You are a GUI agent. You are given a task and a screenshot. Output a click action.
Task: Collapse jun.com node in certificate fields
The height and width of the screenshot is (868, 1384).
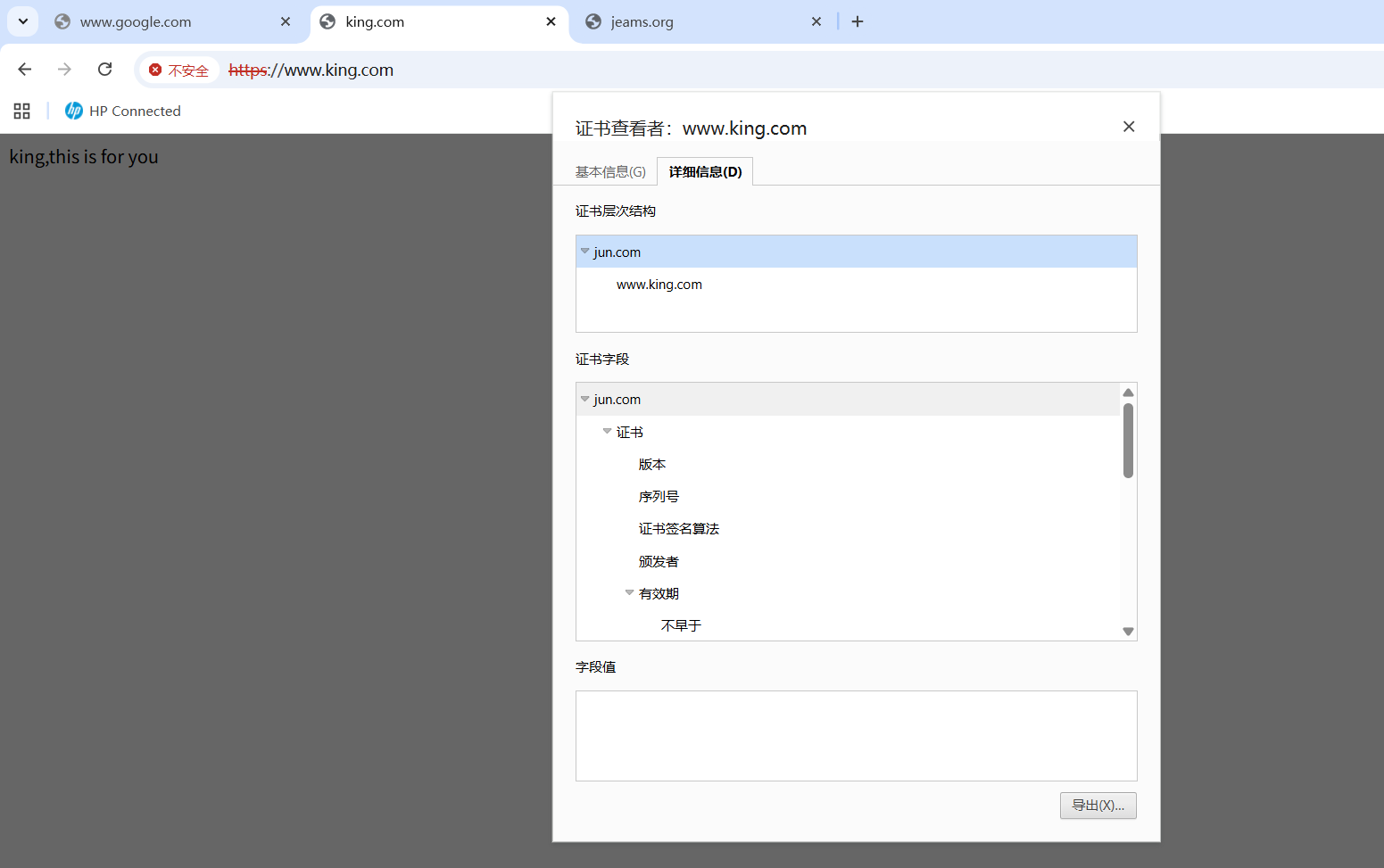[584, 398]
